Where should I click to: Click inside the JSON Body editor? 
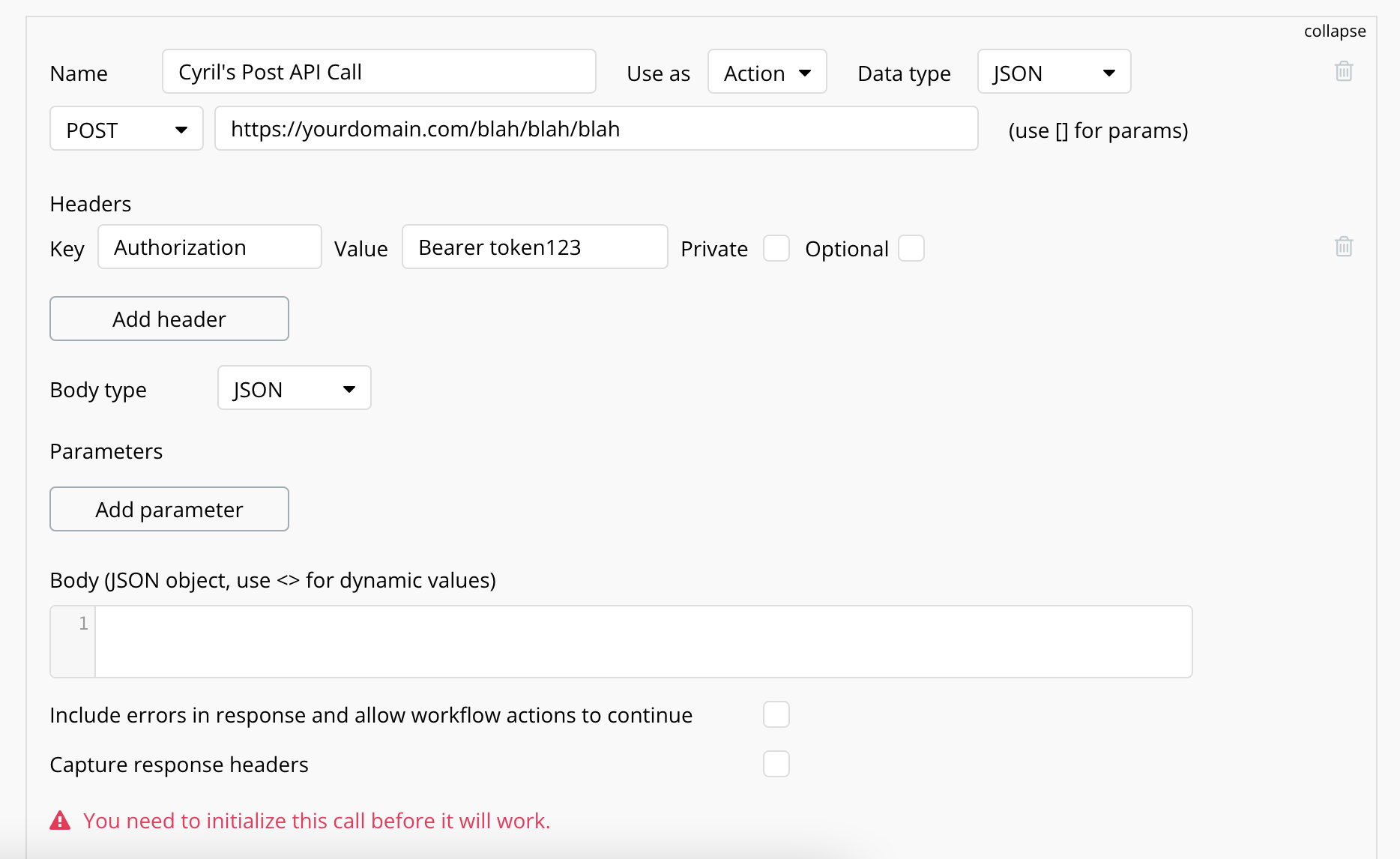(x=643, y=642)
